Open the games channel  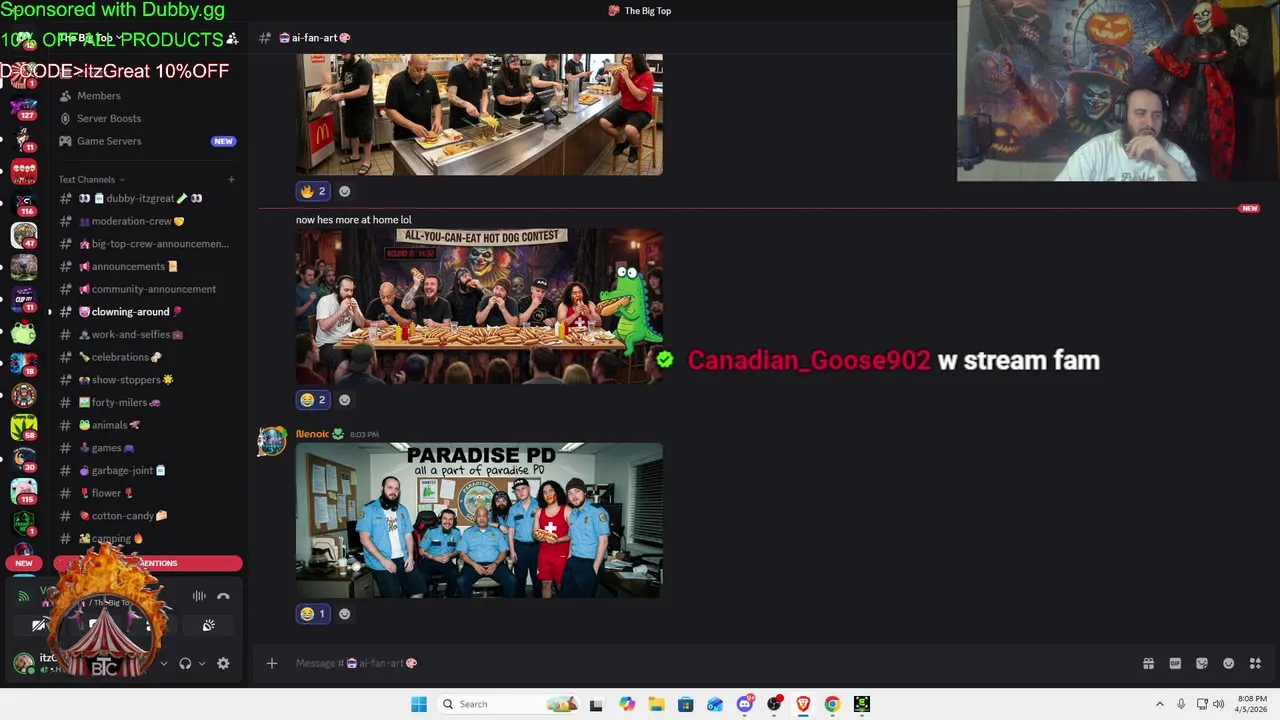click(x=147, y=448)
